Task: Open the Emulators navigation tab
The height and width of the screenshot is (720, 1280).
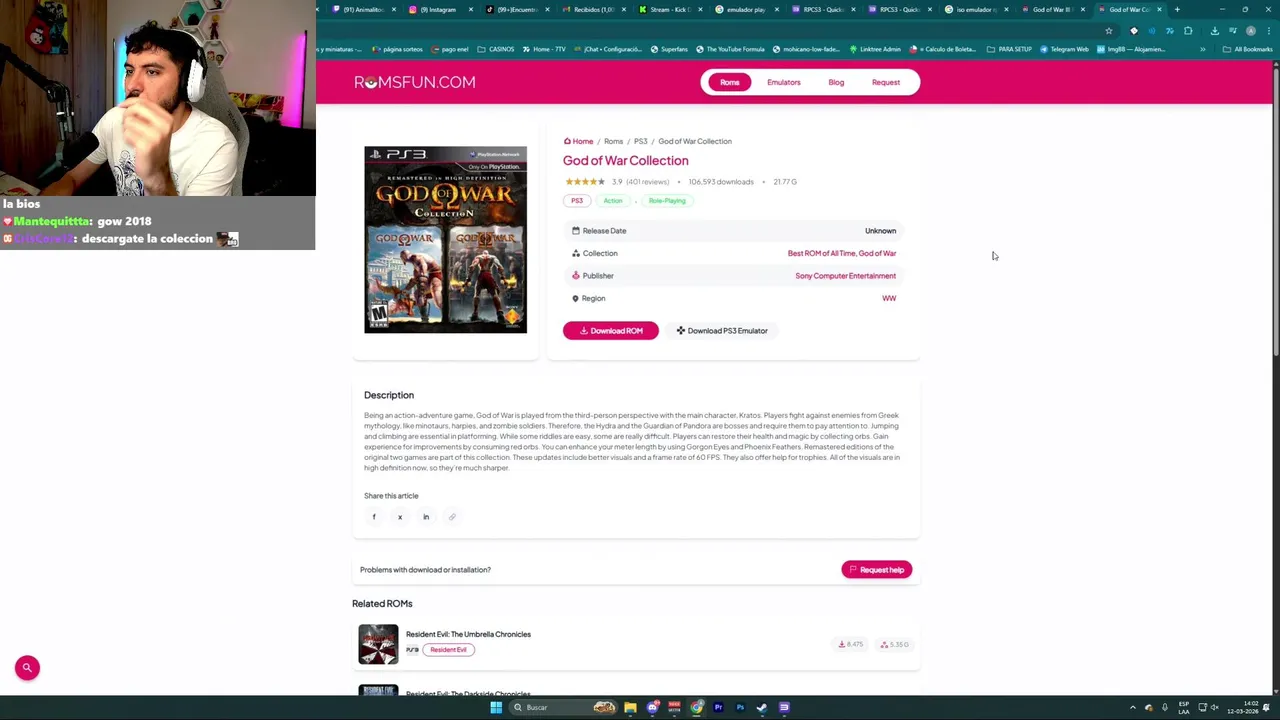Action: [x=784, y=82]
